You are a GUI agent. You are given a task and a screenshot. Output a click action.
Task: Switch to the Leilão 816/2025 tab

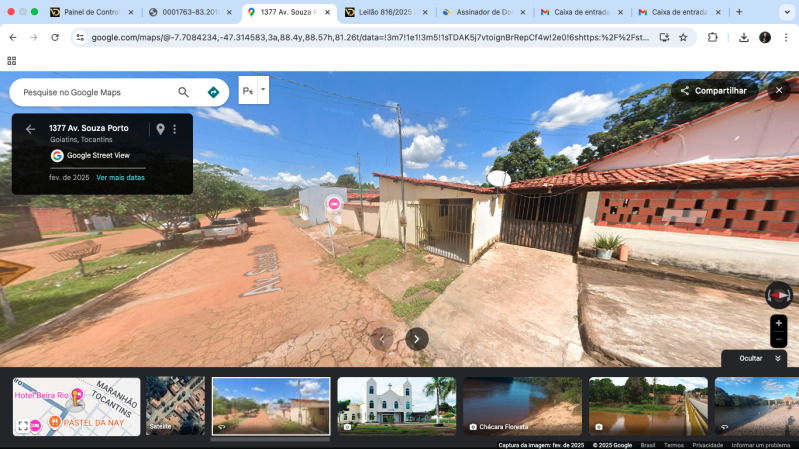386,12
